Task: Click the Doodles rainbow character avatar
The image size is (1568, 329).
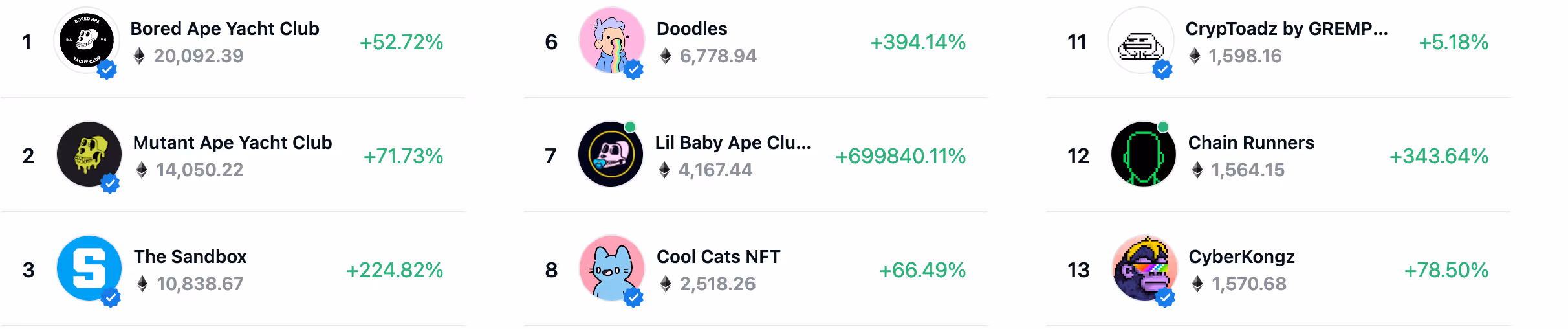Action: [x=611, y=41]
